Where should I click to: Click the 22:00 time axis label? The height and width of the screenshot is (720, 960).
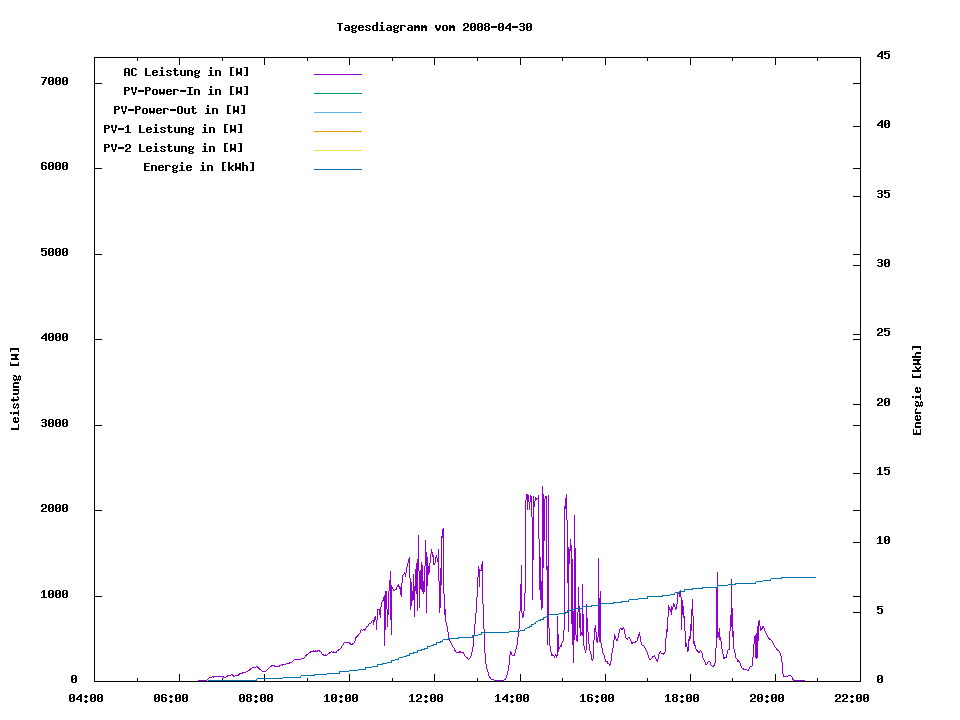[x=852, y=698]
